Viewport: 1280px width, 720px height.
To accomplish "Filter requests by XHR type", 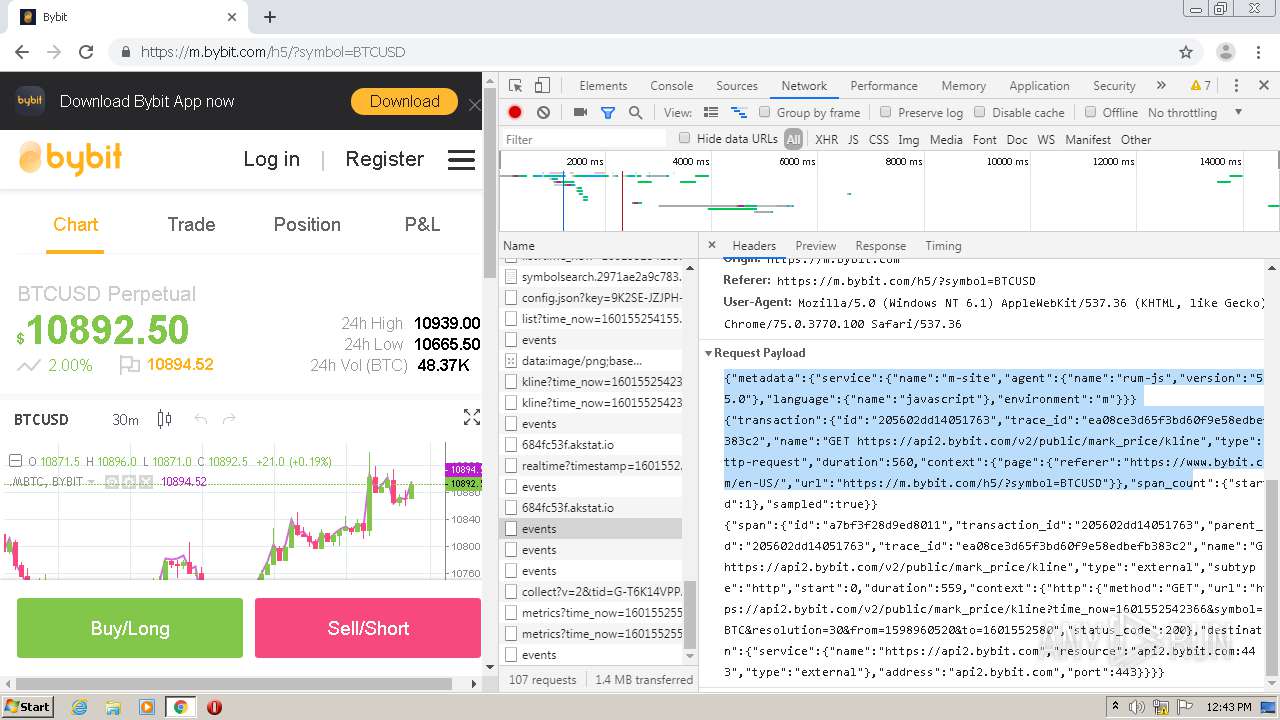I will click(x=826, y=140).
